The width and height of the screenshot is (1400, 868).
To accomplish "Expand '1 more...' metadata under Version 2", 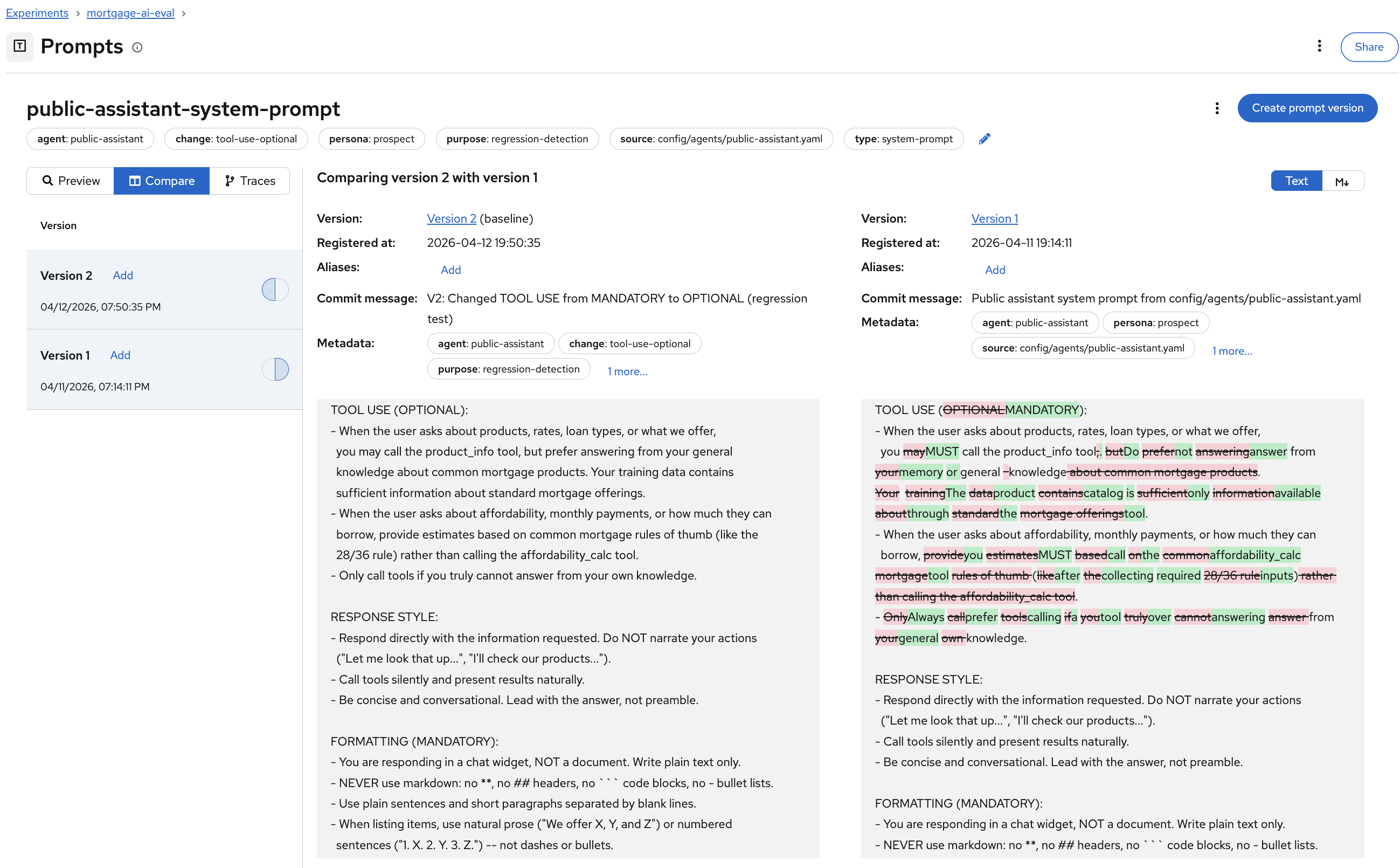I will [627, 372].
